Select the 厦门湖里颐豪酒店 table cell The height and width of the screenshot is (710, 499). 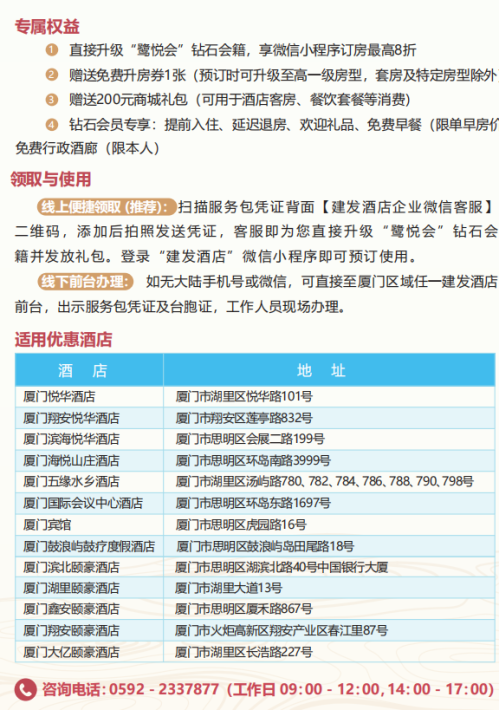(x=89, y=588)
